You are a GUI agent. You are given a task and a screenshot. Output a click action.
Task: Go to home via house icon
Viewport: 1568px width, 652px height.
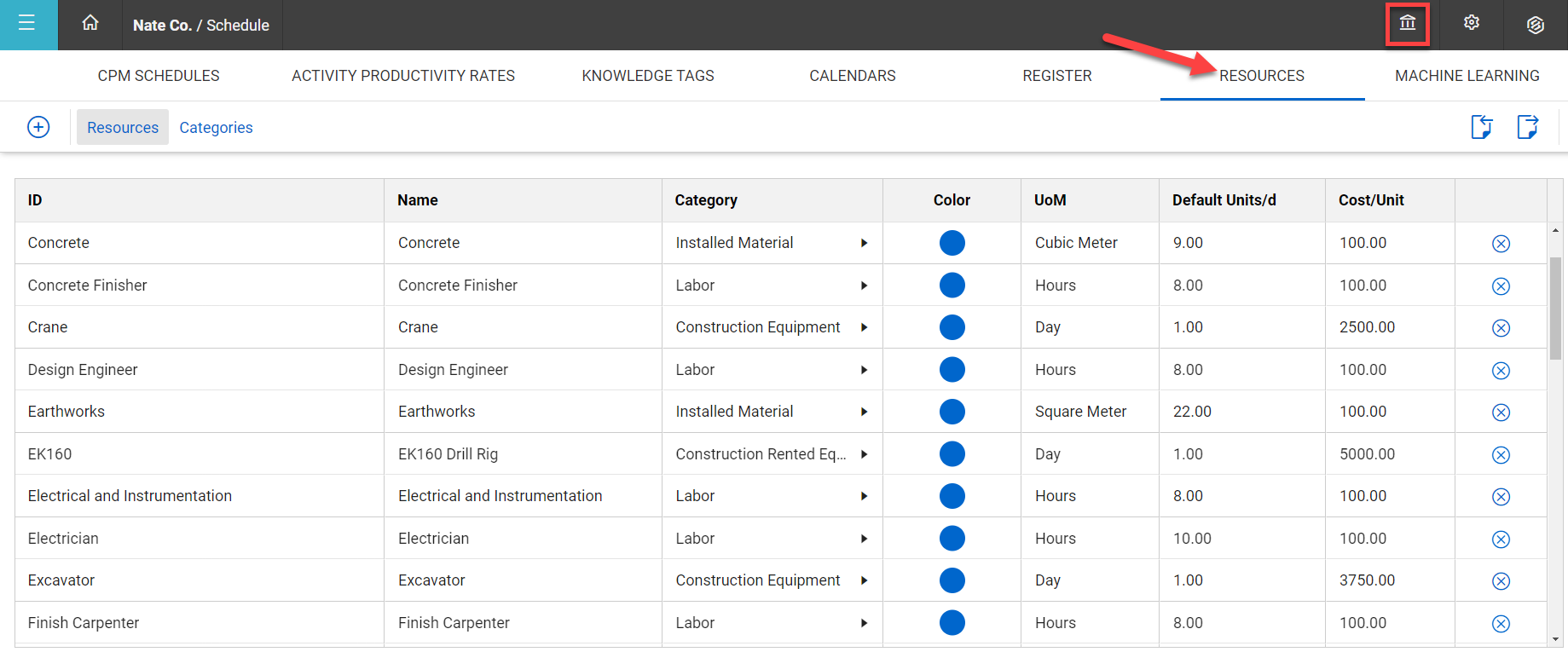pyautogui.click(x=90, y=24)
